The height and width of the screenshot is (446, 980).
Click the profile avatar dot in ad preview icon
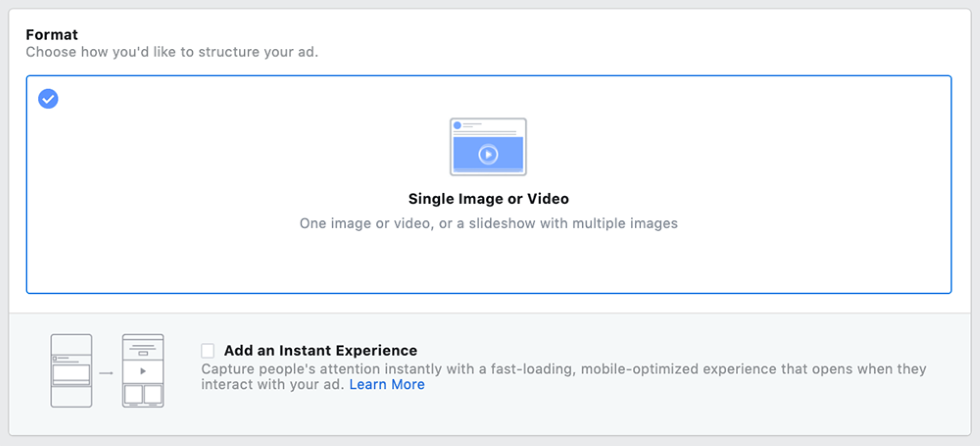pyautogui.click(x=457, y=126)
